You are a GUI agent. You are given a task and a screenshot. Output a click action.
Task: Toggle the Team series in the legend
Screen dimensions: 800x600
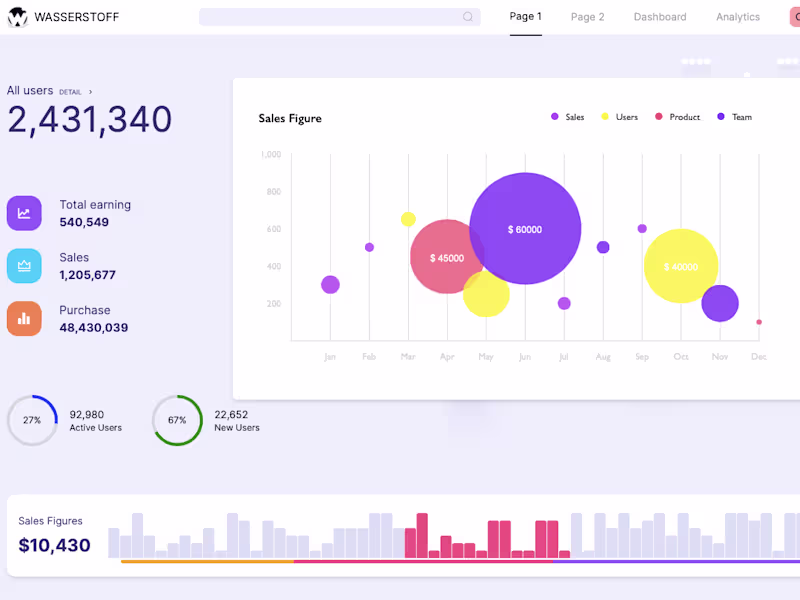(x=733, y=117)
